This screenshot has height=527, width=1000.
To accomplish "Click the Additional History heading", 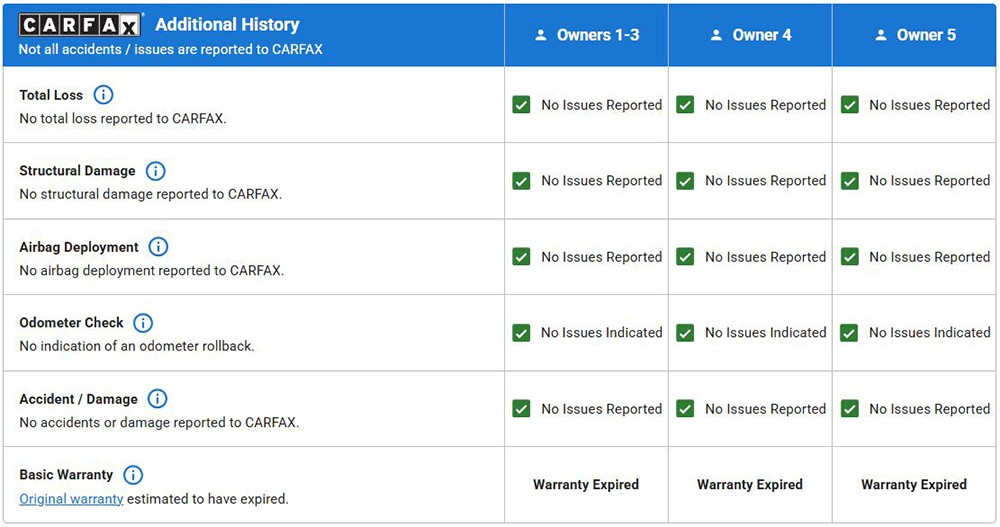I will [x=227, y=24].
